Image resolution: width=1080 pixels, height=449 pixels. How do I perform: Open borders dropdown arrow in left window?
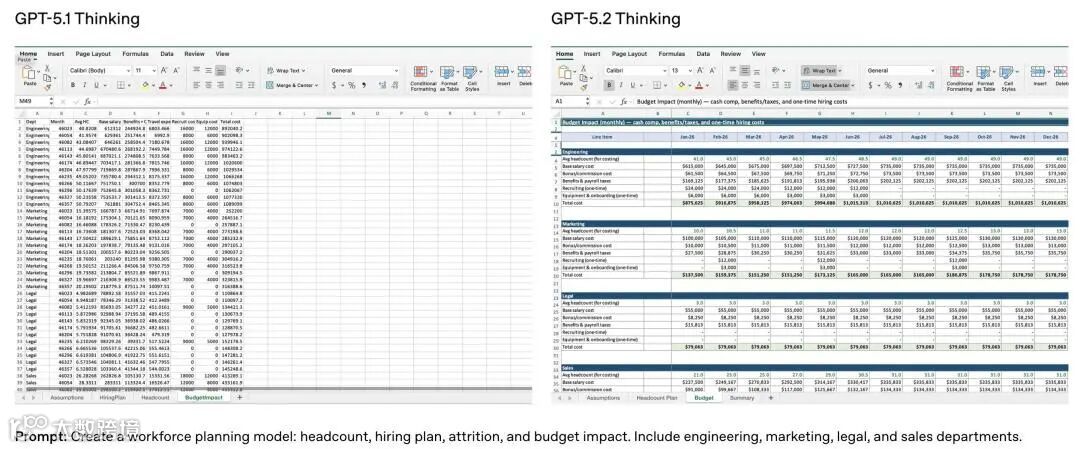point(129,85)
